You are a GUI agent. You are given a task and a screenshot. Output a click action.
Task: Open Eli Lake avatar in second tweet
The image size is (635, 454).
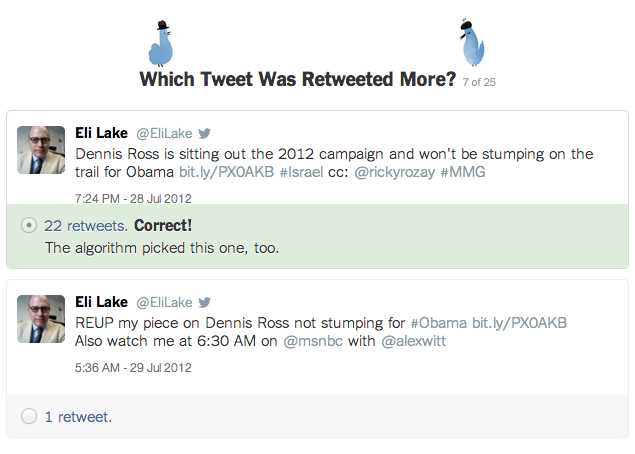coord(41,319)
